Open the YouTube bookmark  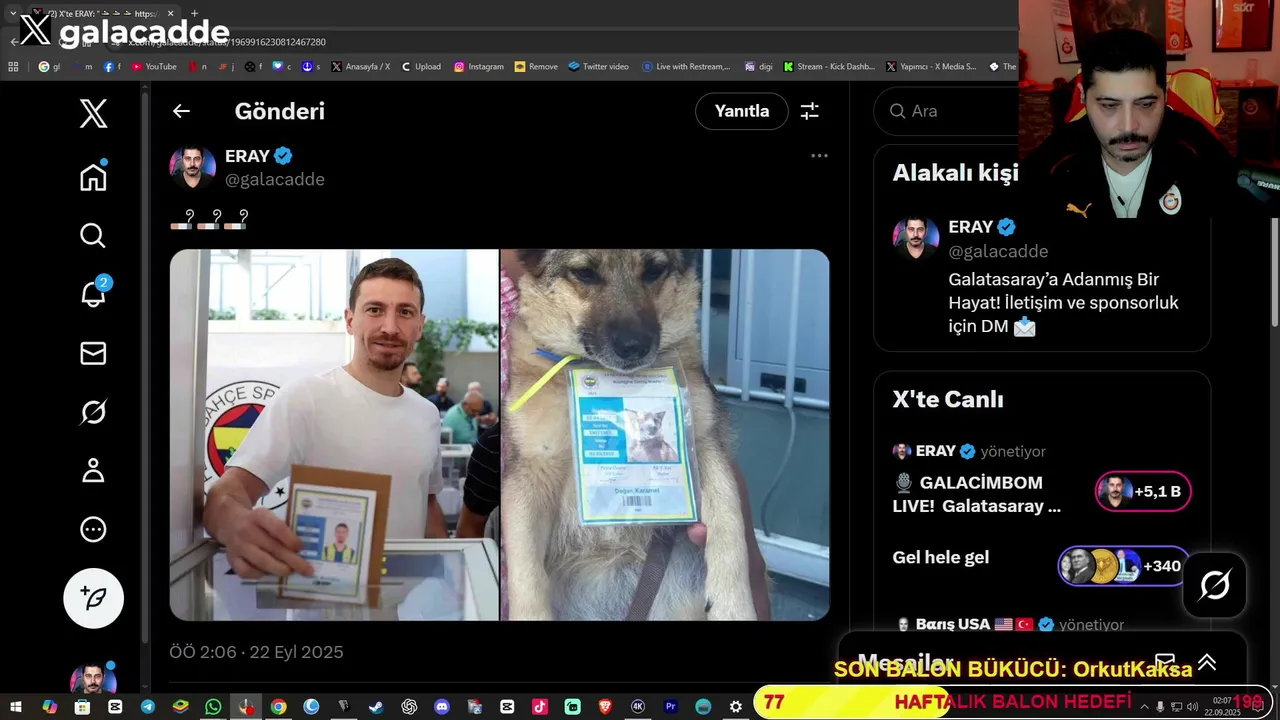[x=153, y=67]
